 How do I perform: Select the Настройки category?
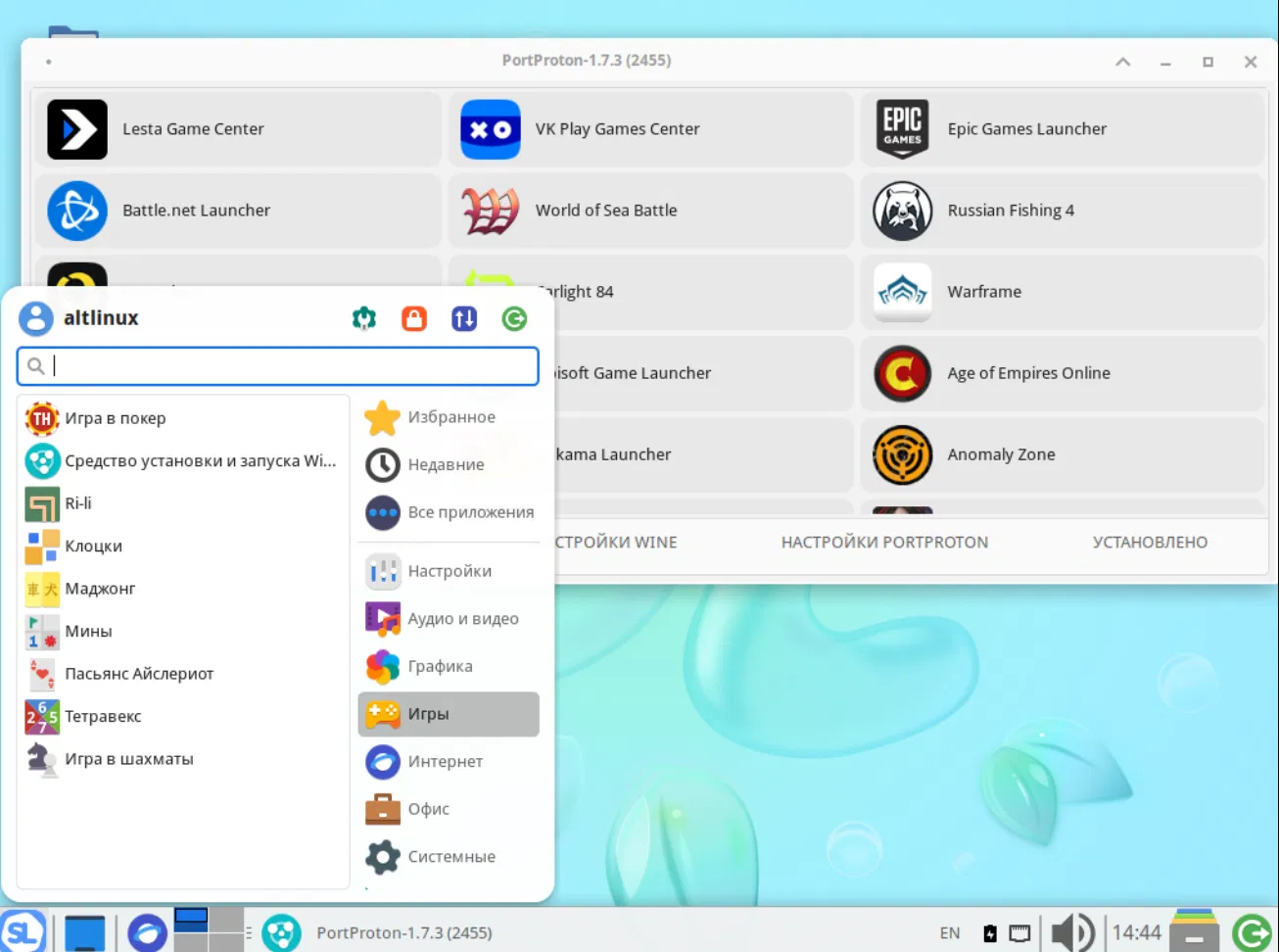[x=450, y=571]
